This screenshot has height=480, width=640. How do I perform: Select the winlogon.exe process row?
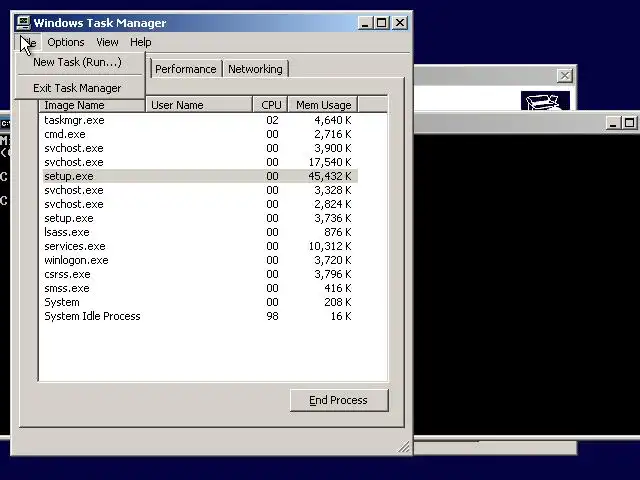click(x=200, y=260)
